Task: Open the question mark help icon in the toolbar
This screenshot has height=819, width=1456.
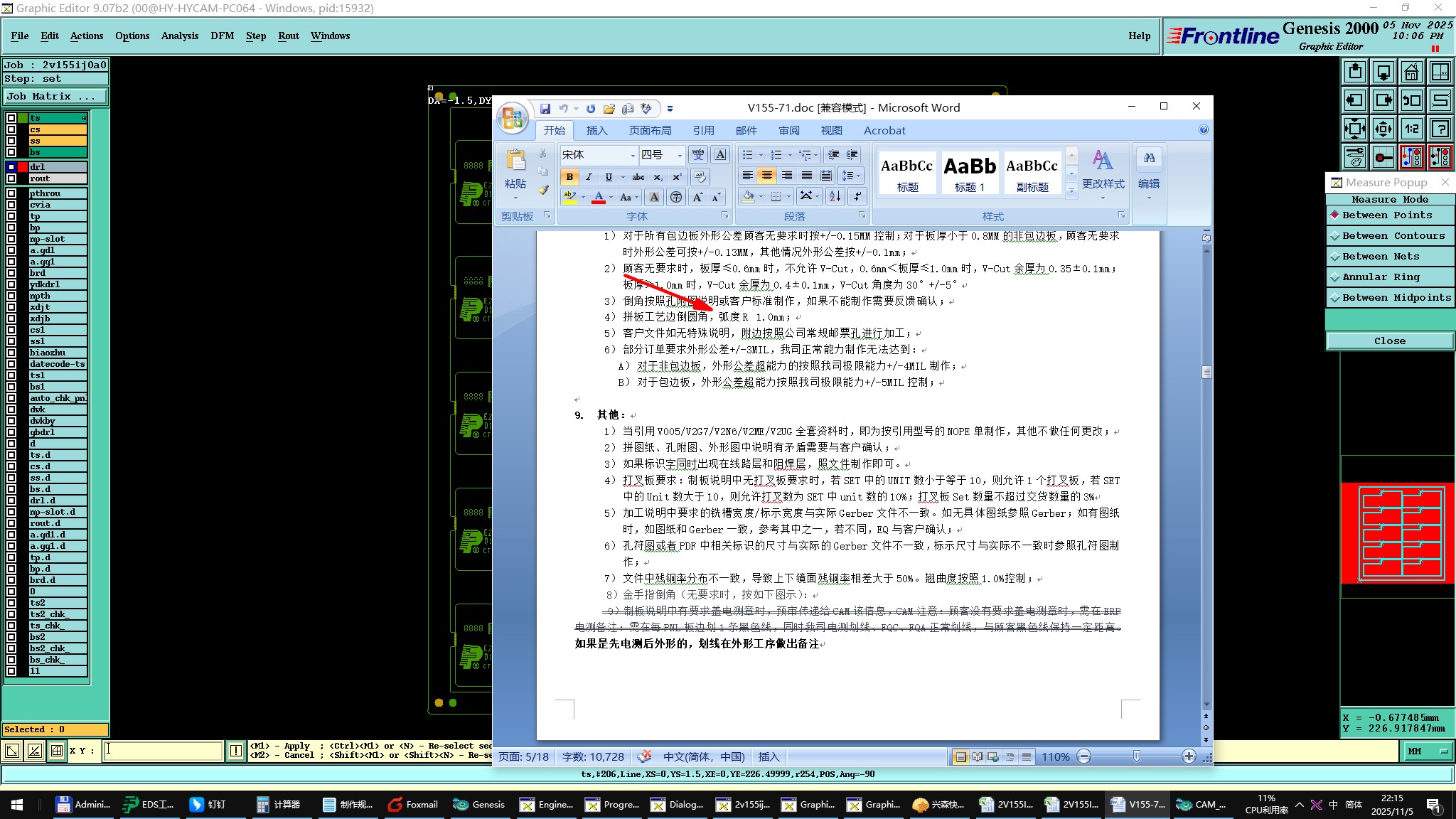Action: (1440, 129)
